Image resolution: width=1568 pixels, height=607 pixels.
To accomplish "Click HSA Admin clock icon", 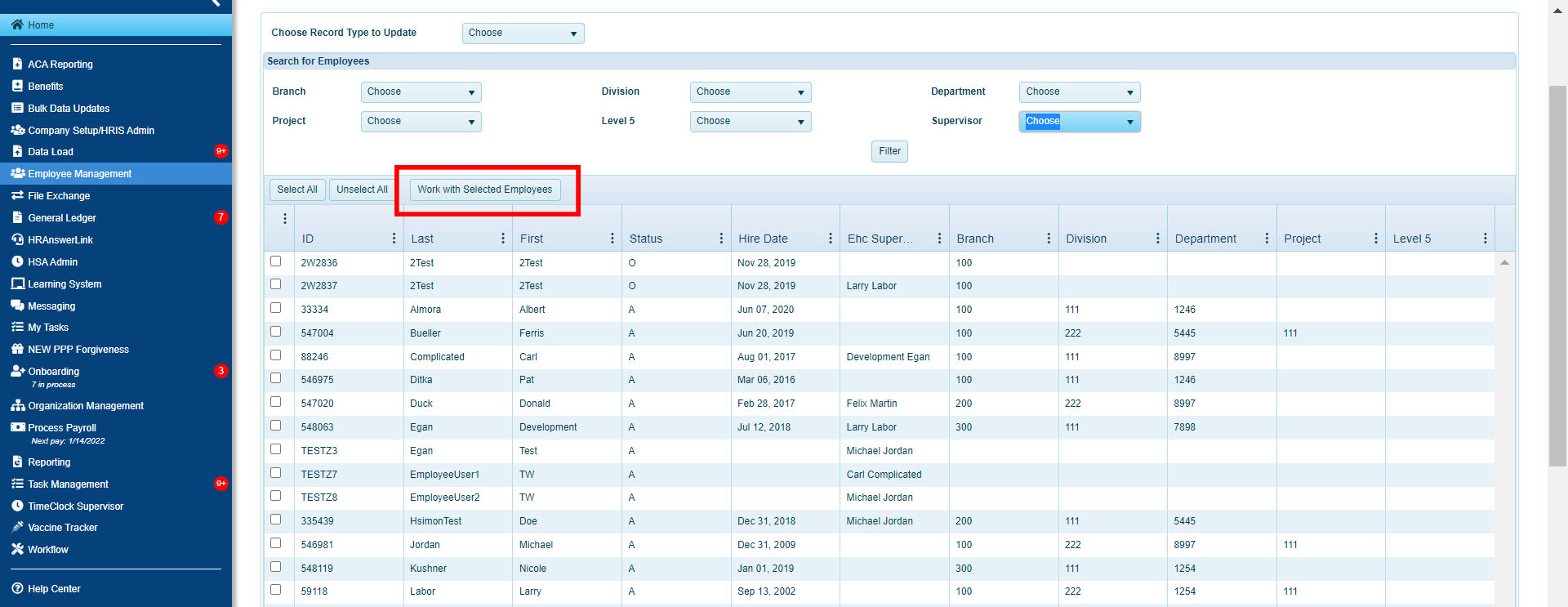I will [17, 261].
